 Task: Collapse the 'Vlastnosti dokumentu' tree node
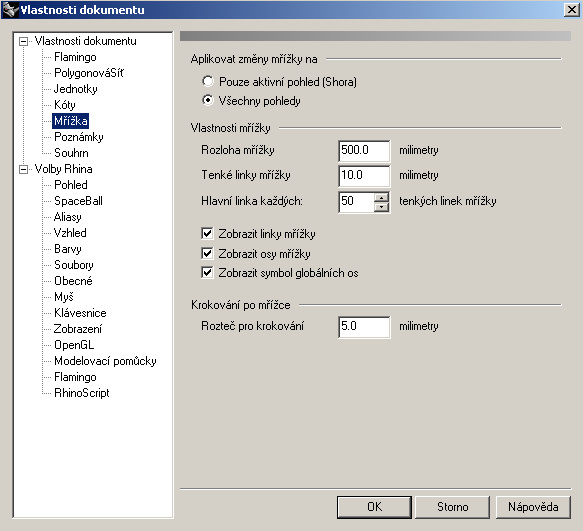[23, 41]
